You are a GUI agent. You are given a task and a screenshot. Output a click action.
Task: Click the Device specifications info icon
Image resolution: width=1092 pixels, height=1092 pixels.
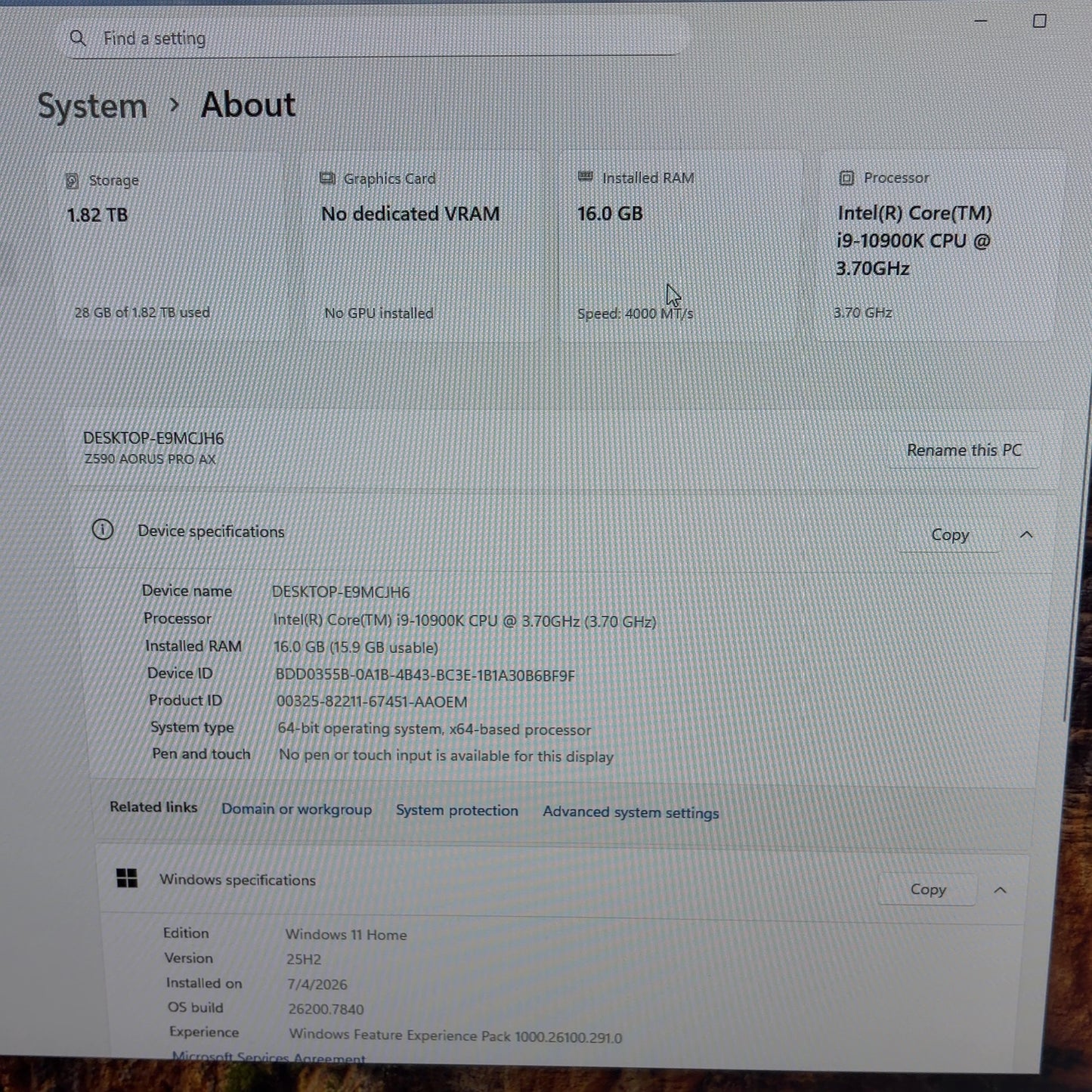click(103, 530)
